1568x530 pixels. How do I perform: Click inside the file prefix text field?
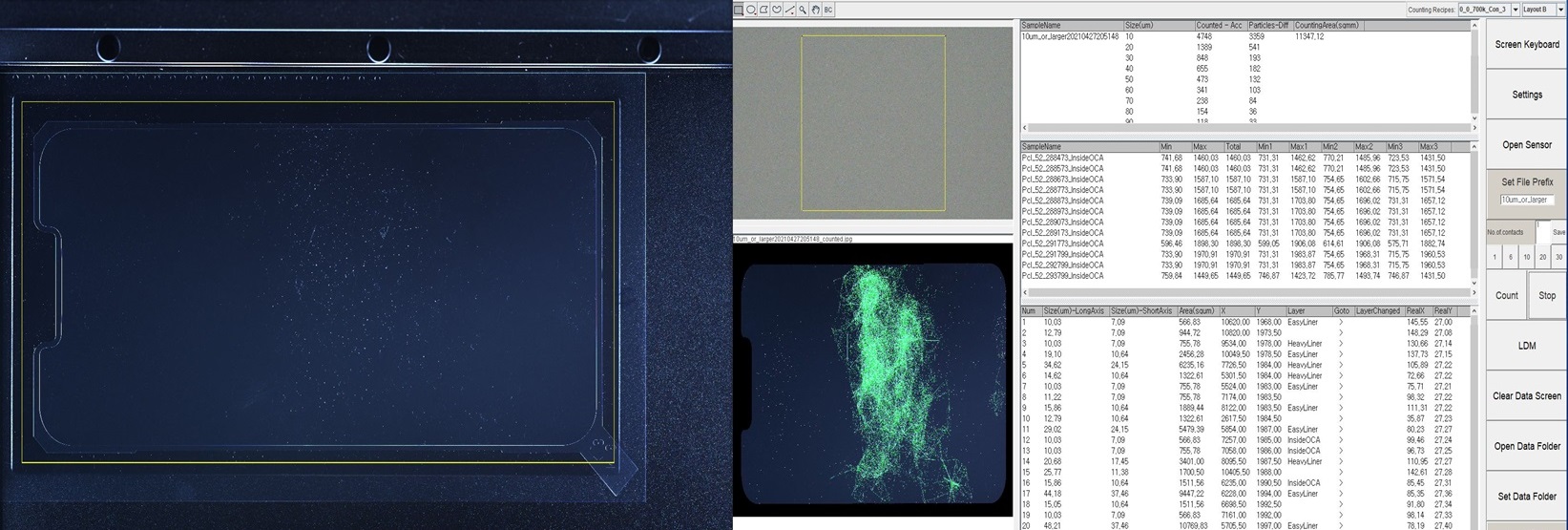pos(1526,200)
